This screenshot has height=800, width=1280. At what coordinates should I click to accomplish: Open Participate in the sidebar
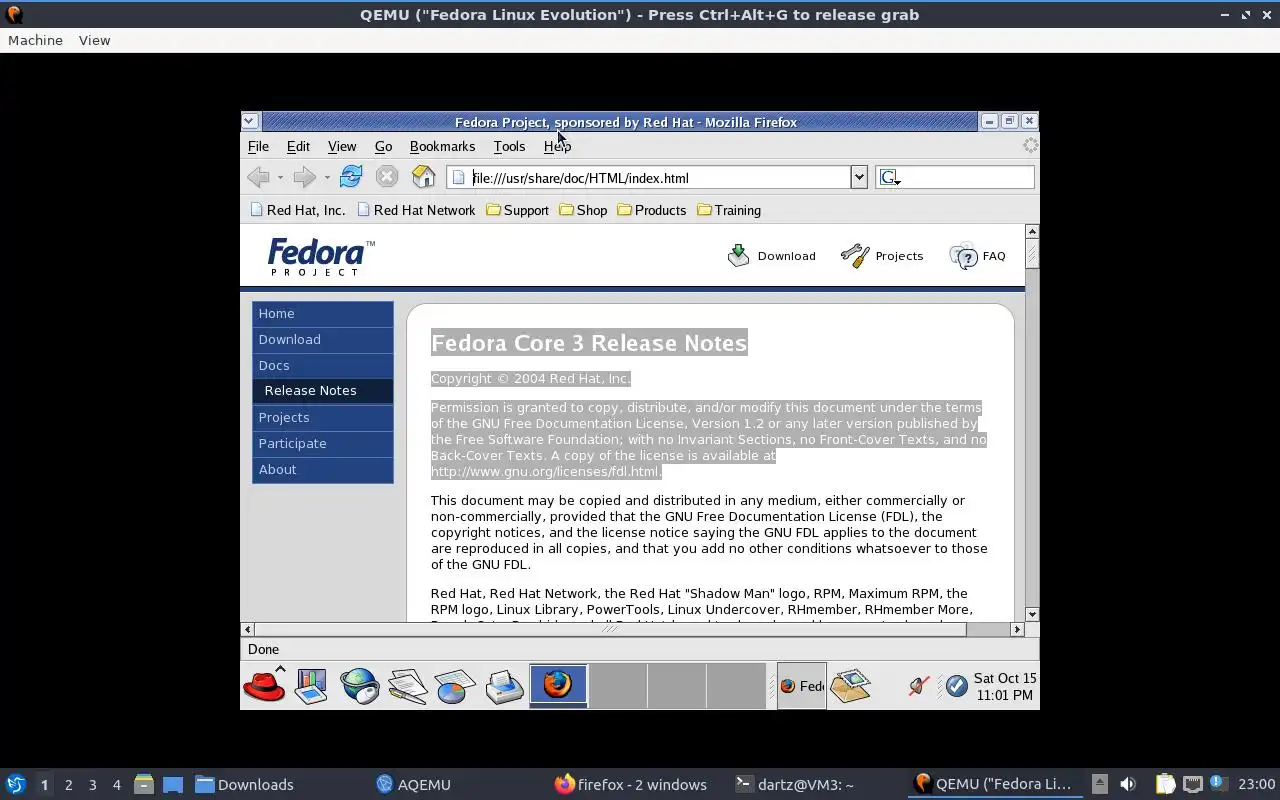[x=323, y=444]
